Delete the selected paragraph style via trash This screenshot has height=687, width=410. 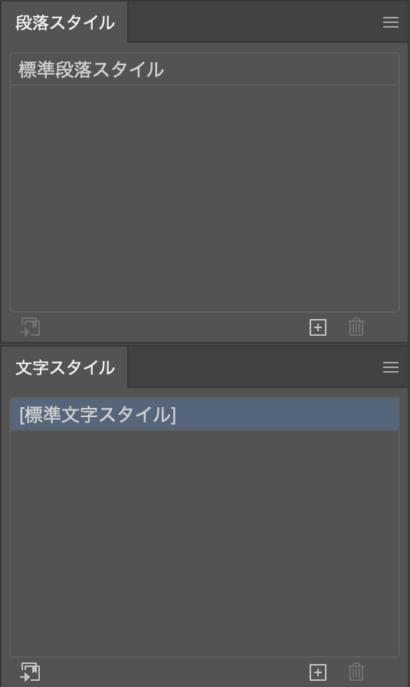click(356, 327)
